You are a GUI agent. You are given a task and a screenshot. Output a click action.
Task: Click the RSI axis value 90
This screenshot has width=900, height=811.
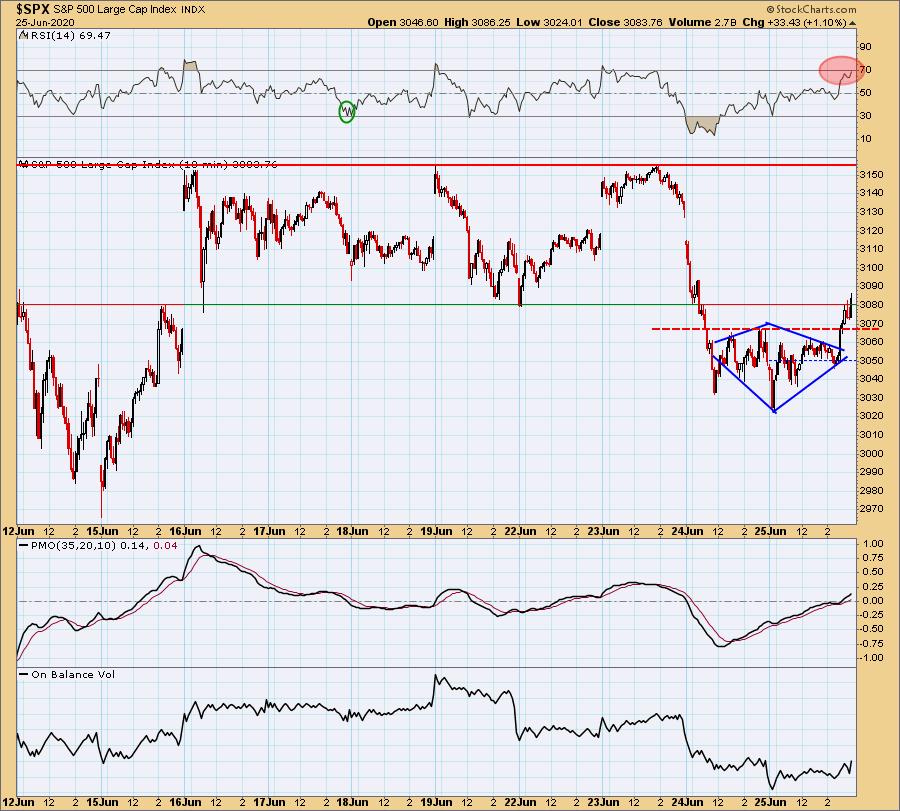coord(865,46)
